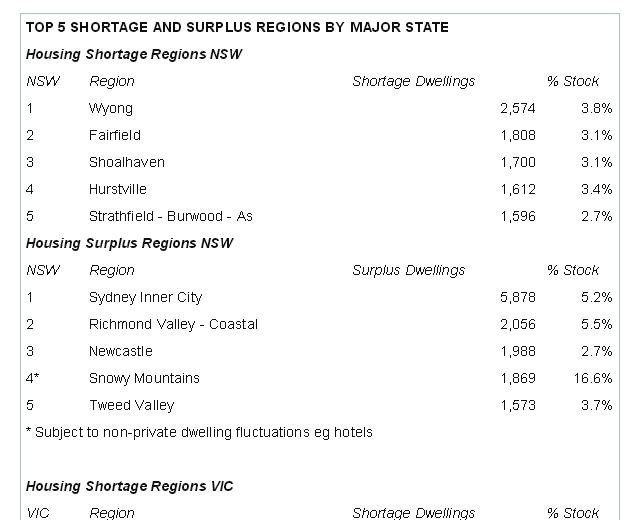This screenshot has height=520, width=643.
Task: Click the Housing Surplus Regions NSW heading
Action: pos(130,243)
